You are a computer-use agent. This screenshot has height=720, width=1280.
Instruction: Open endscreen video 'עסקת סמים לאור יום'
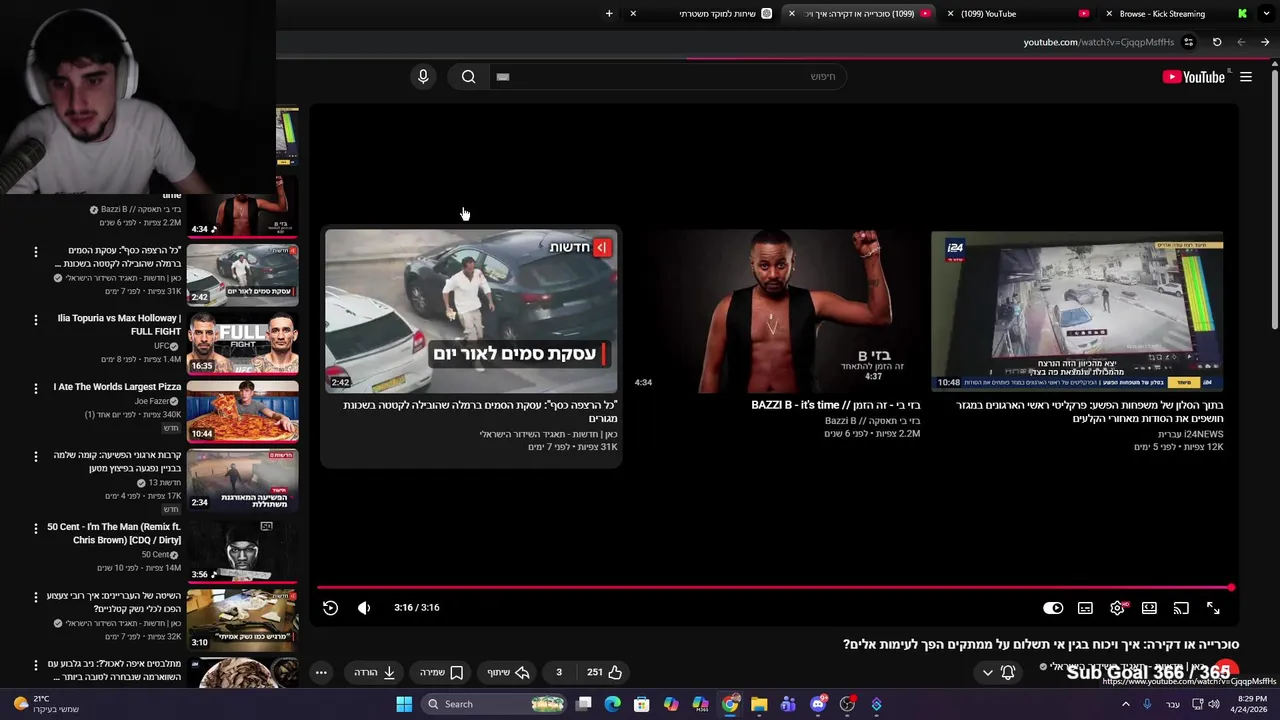click(471, 311)
